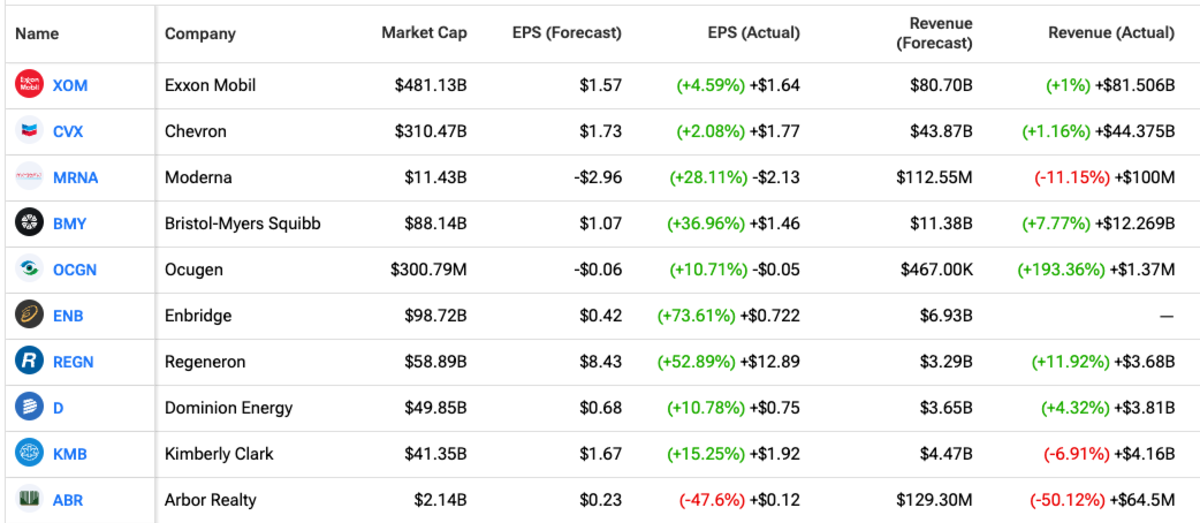This screenshot has width=1200, height=523.
Task: Click the Company column header
Action: tap(200, 34)
